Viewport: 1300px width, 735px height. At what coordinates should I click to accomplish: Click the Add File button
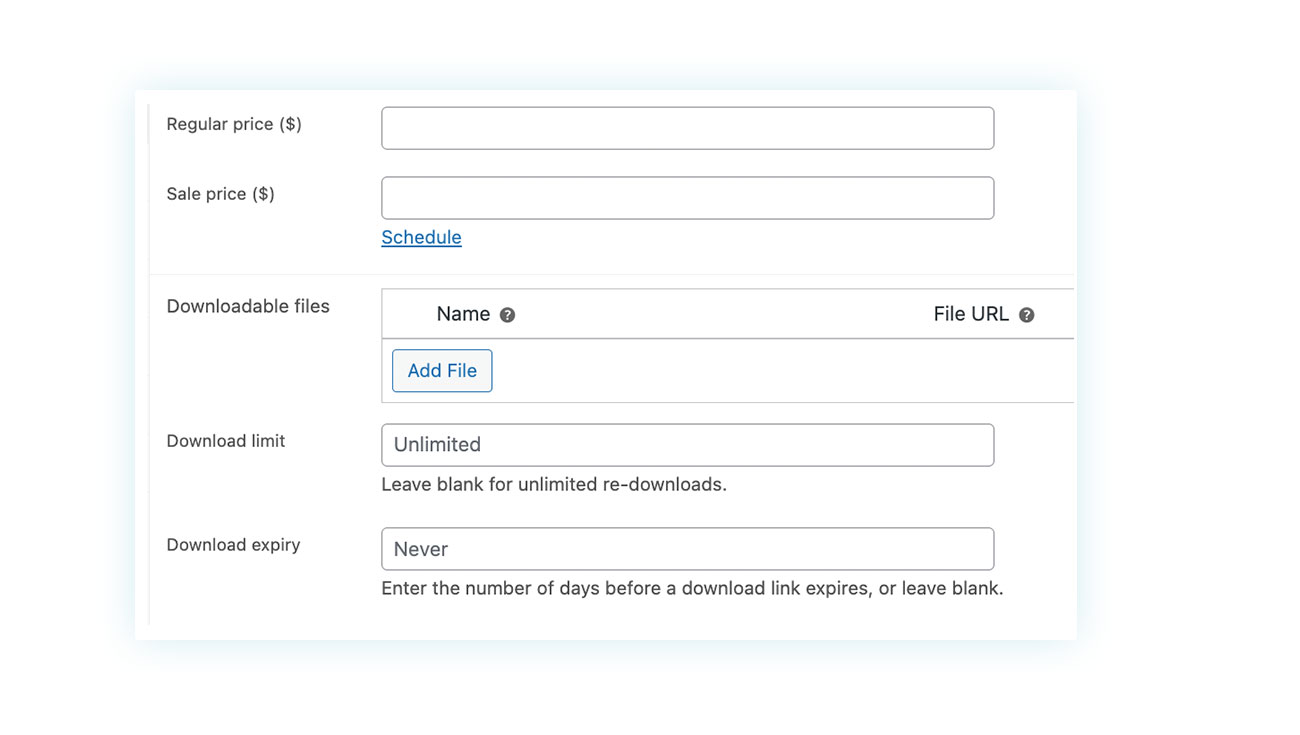pos(442,371)
